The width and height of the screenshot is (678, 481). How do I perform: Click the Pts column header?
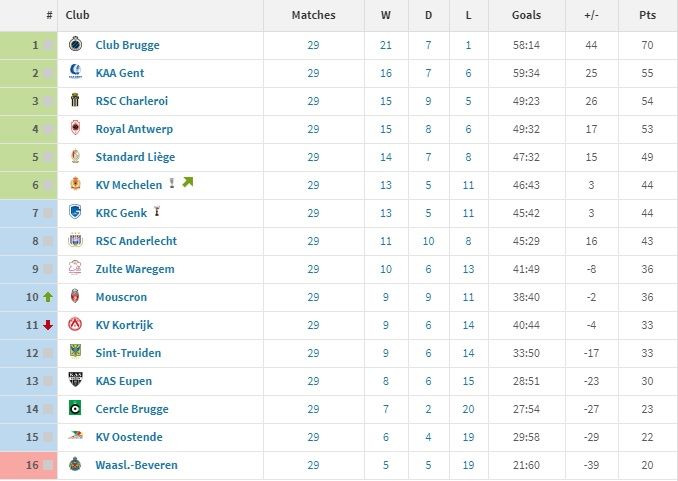(x=647, y=15)
